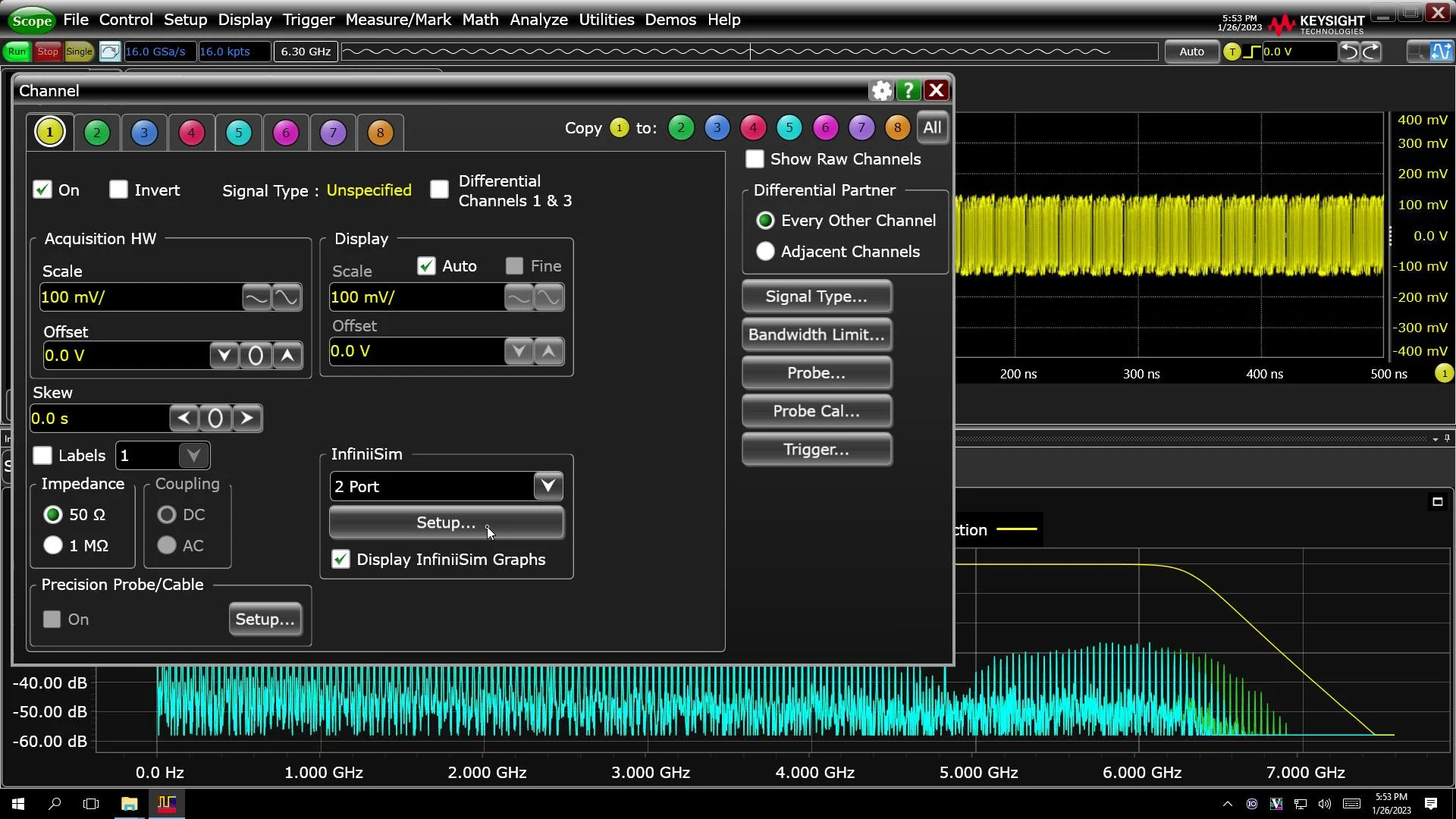This screenshot has height=819, width=1456.
Task: Shift skew right with arrow button
Action: point(246,419)
